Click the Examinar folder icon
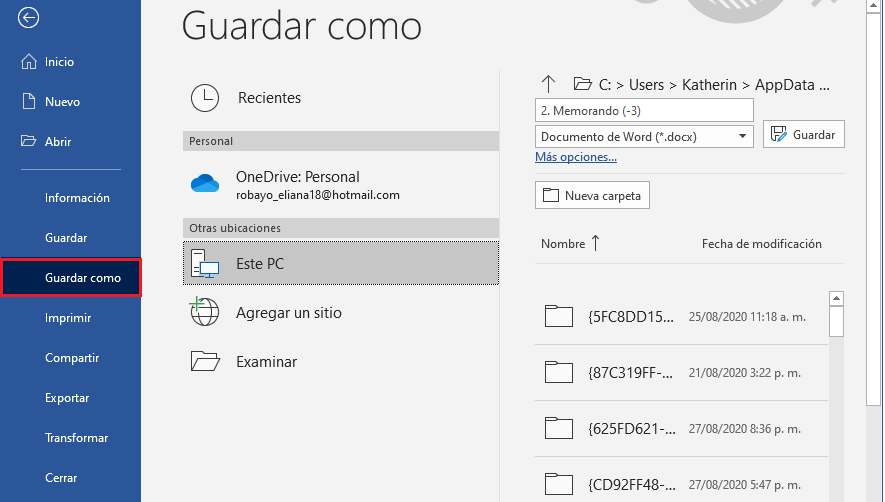This screenshot has height=502, width=885. 205,361
